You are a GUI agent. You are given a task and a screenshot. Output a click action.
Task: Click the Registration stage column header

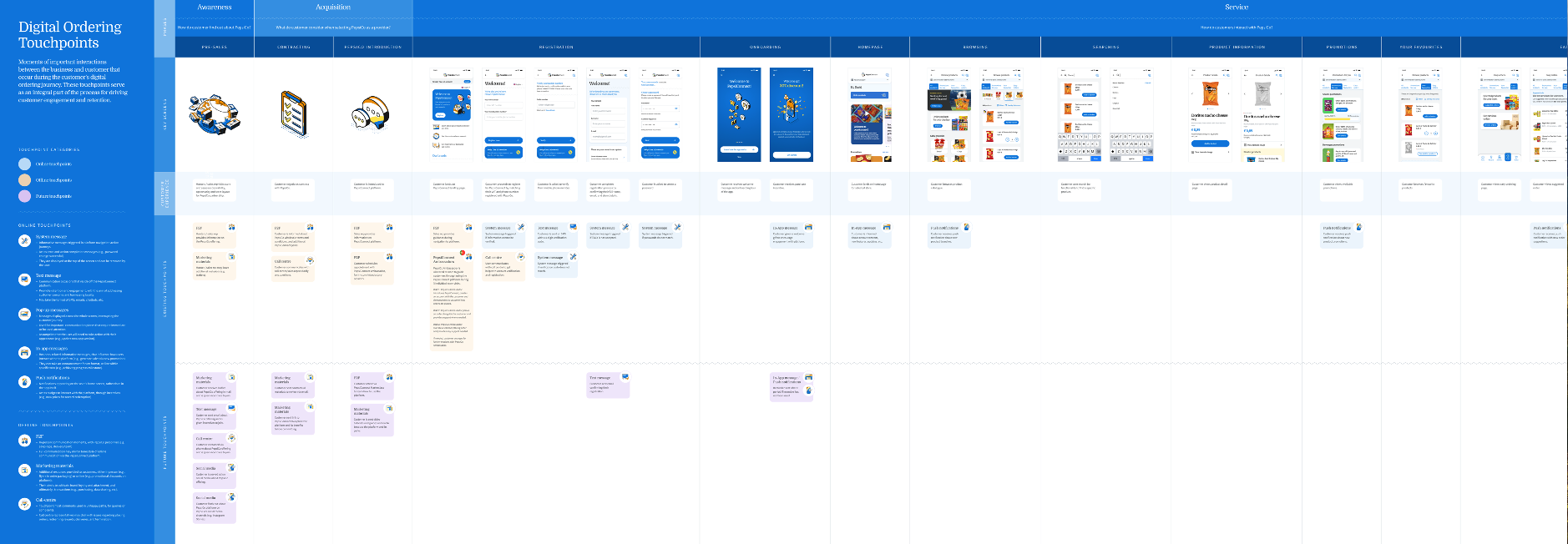tap(556, 48)
